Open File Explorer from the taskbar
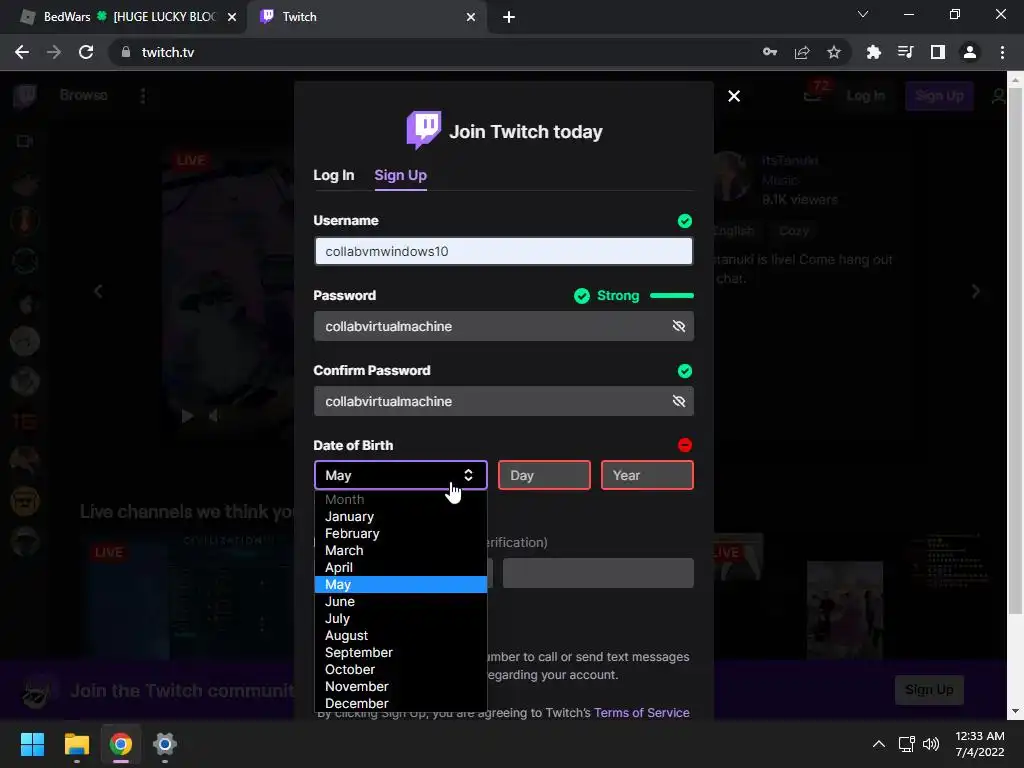 click(x=76, y=744)
